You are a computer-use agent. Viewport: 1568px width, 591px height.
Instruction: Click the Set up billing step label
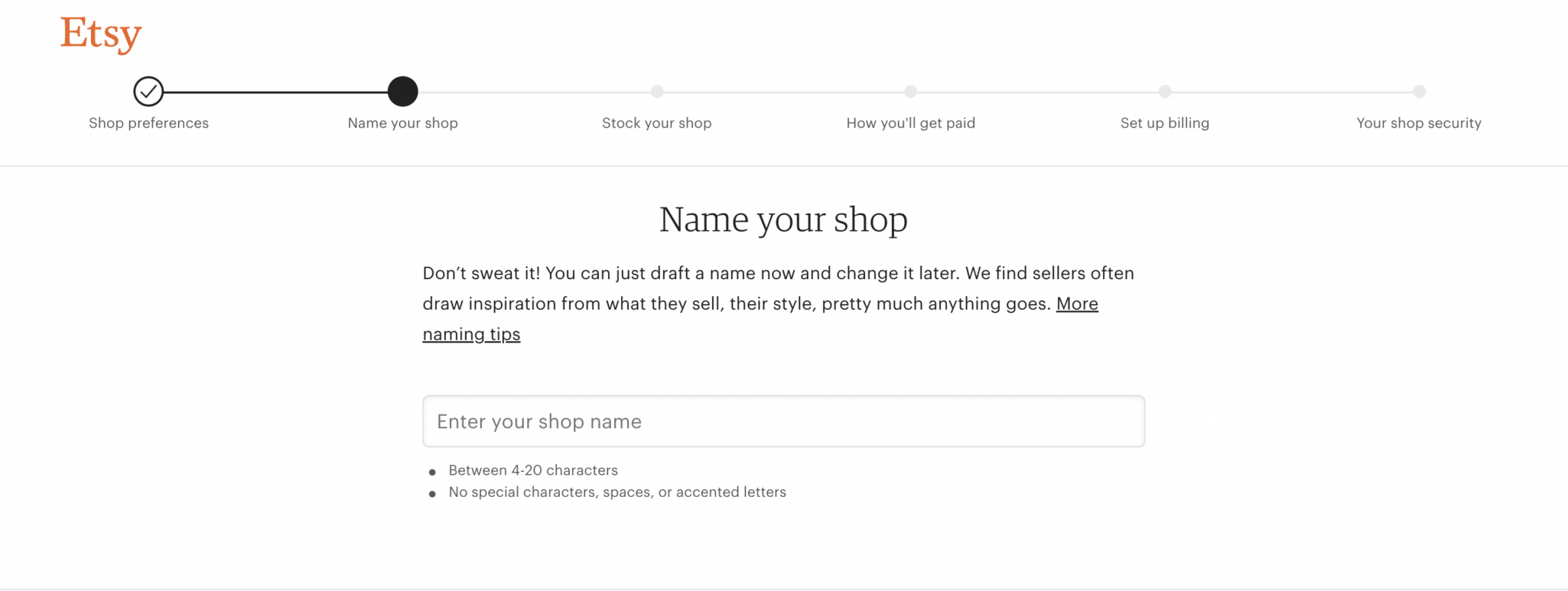[1164, 122]
